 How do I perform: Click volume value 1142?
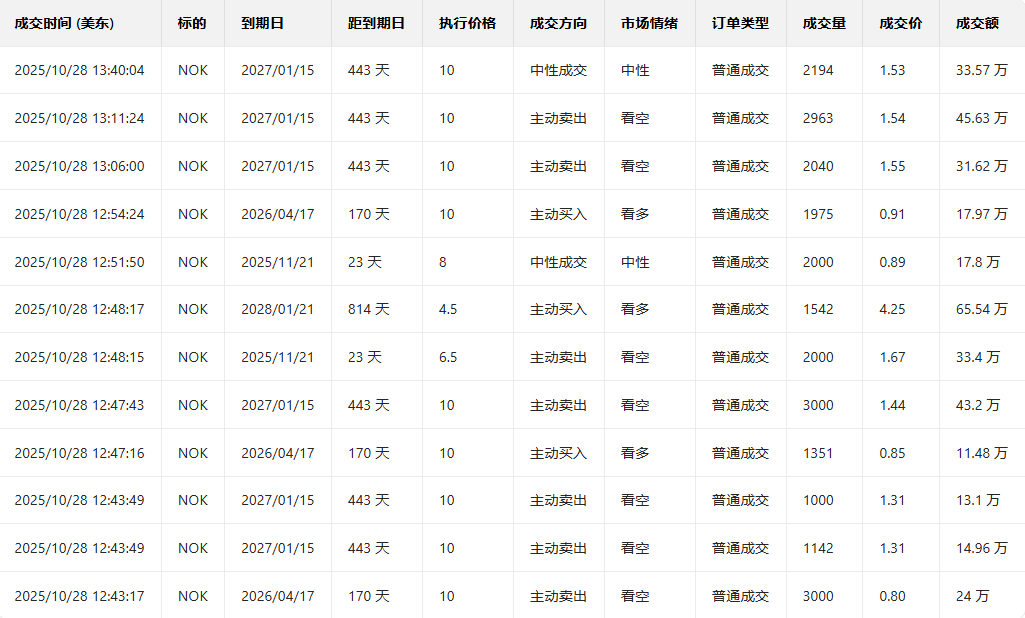818,548
